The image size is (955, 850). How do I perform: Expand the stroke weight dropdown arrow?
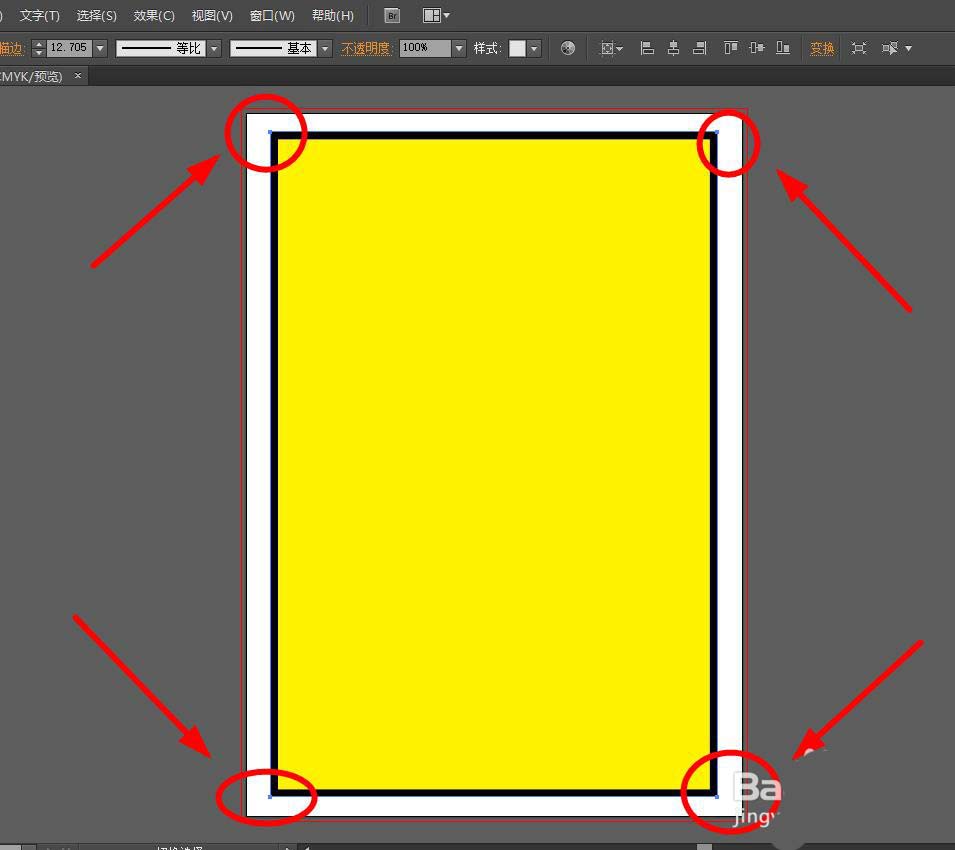100,48
